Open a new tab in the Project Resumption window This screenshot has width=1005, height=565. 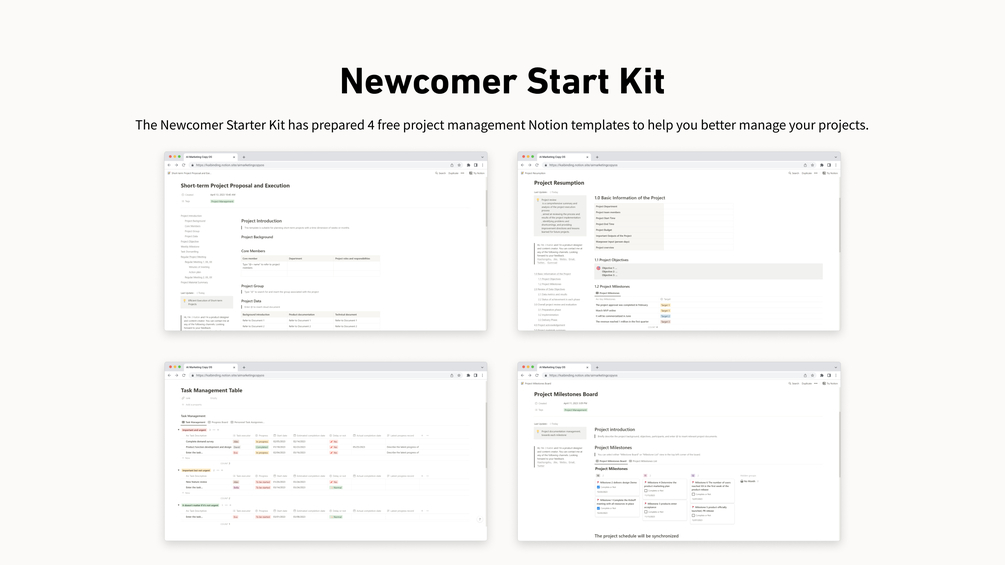[x=597, y=157]
